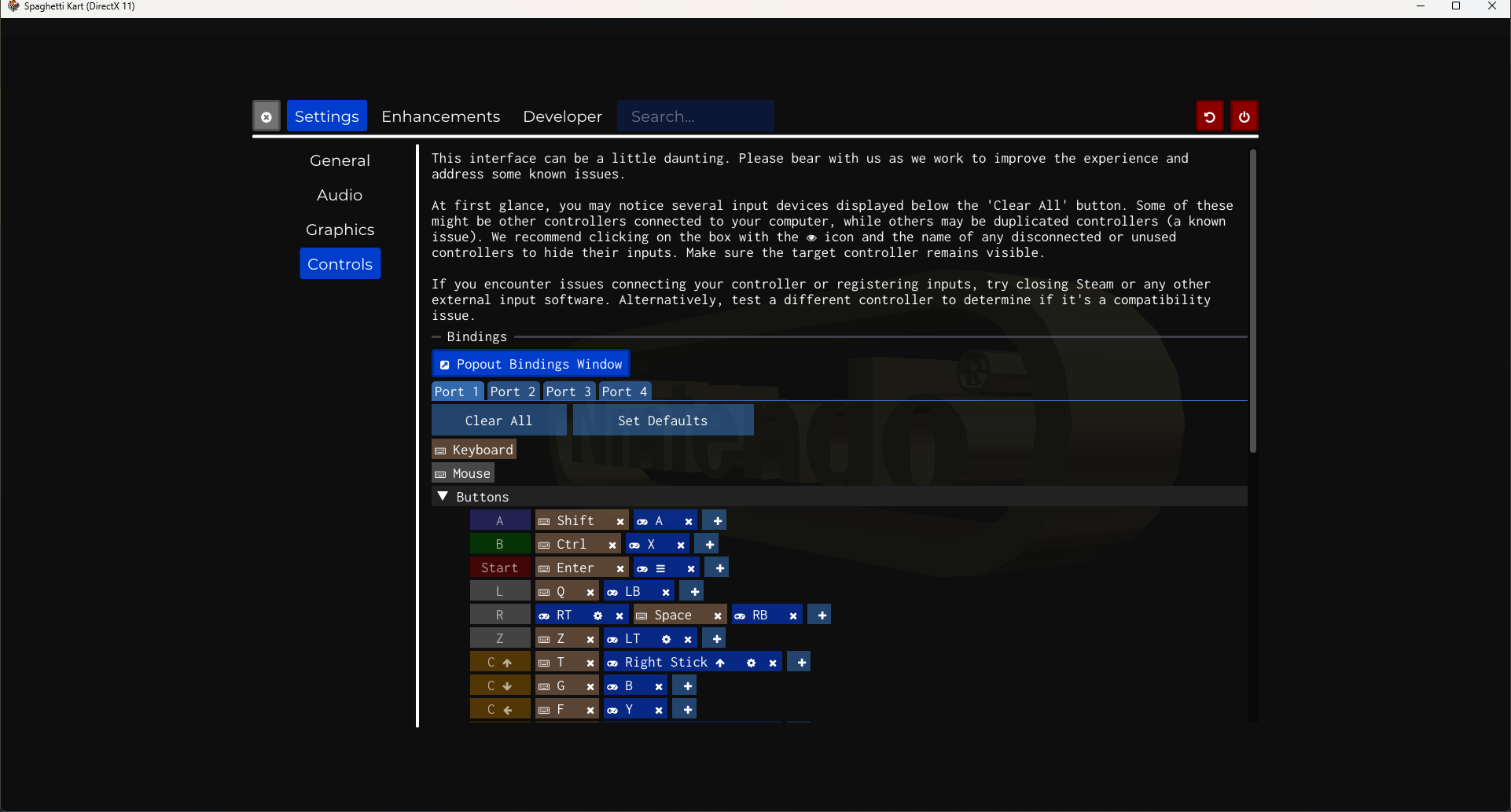Click the reset icon in top right
This screenshot has height=812, width=1511.
click(x=1209, y=117)
